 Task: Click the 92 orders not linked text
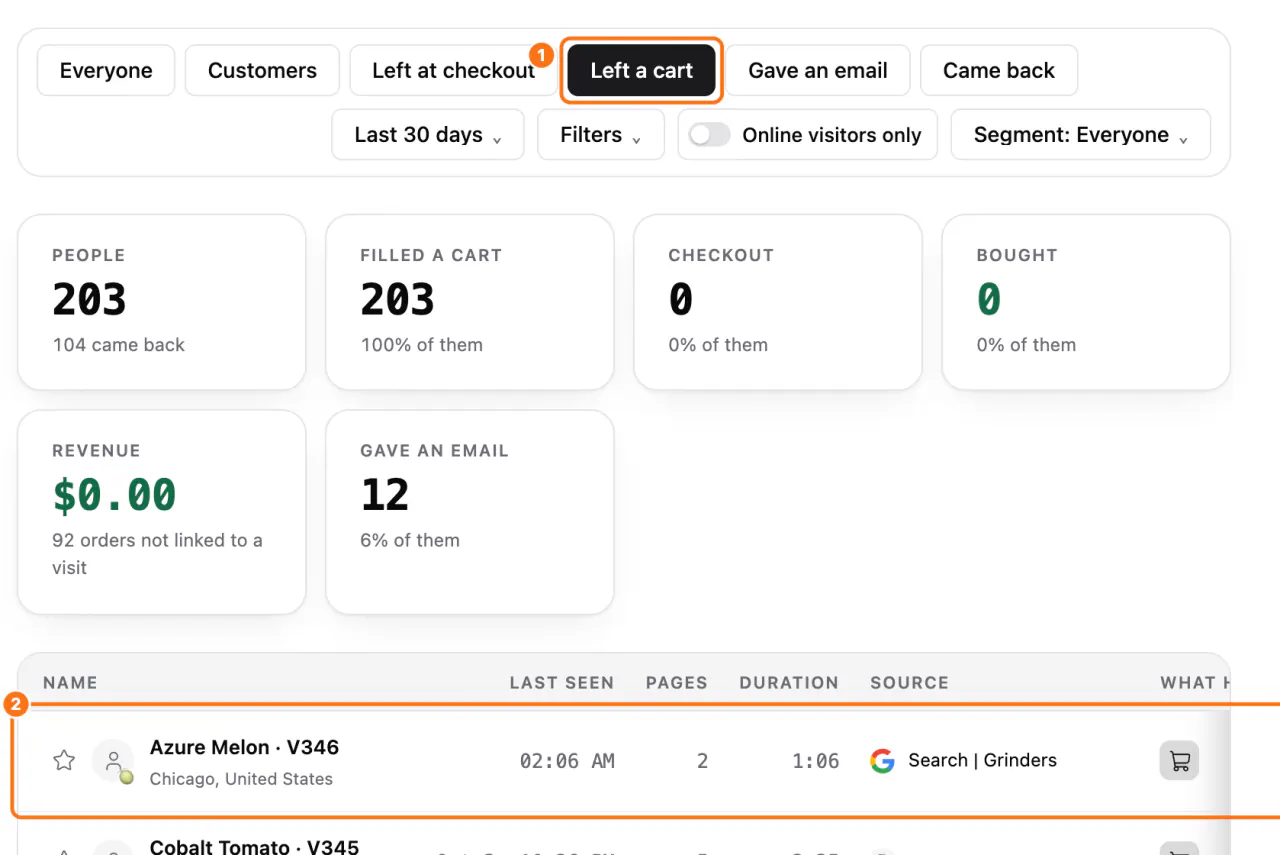tap(157, 554)
